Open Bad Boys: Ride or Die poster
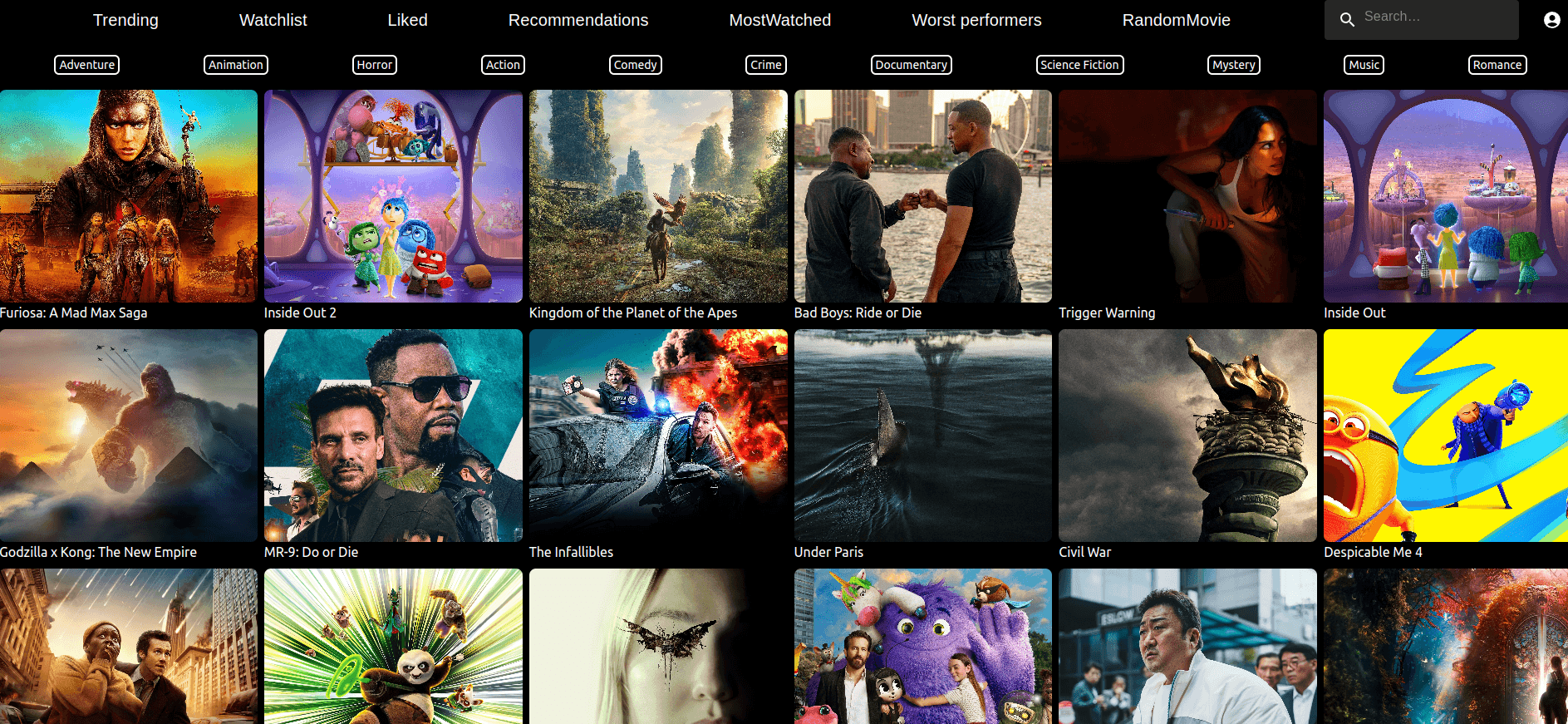The width and height of the screenshot is (1568, 724). (x=923, y=196)
